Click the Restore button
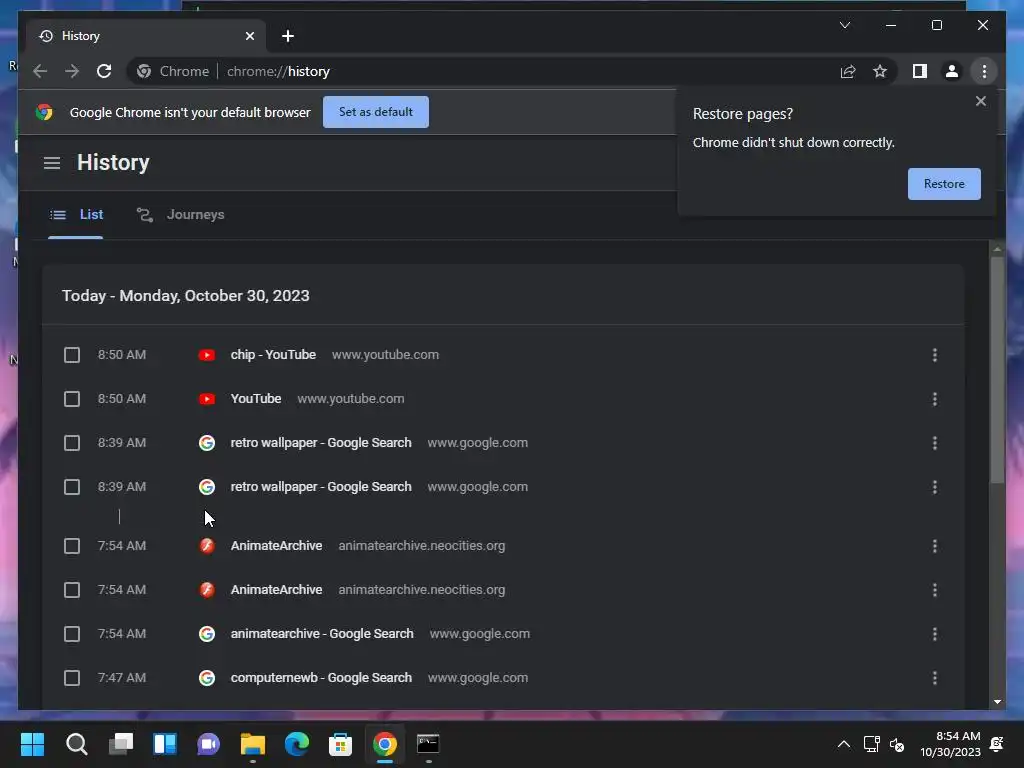 coord(944,184)
